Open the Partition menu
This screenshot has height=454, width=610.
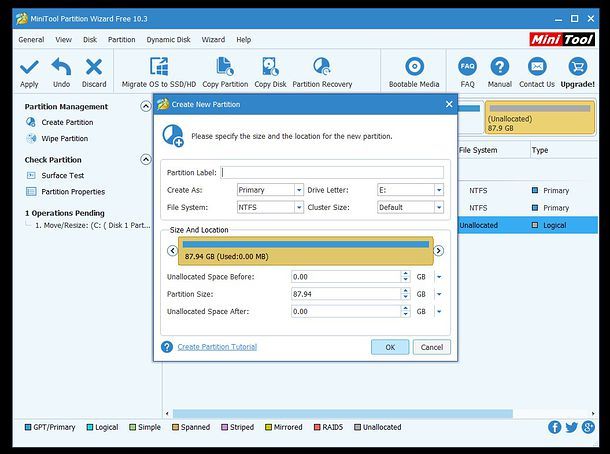[121, 40]
